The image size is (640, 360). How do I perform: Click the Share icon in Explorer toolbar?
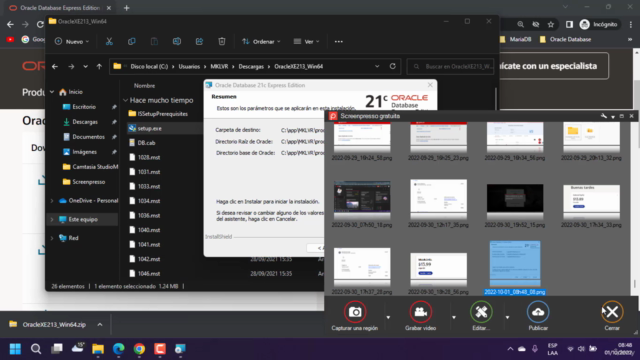click(199, 41)
